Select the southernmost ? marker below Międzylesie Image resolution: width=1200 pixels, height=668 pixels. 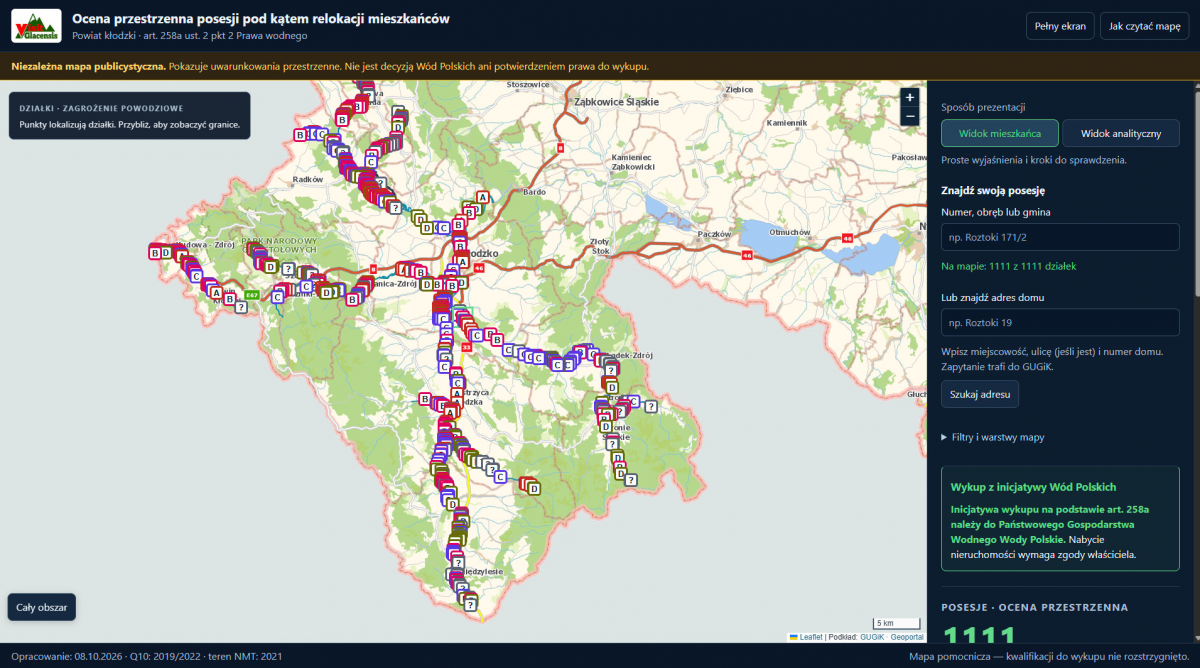pyautogui.click(x=470, y=603)
